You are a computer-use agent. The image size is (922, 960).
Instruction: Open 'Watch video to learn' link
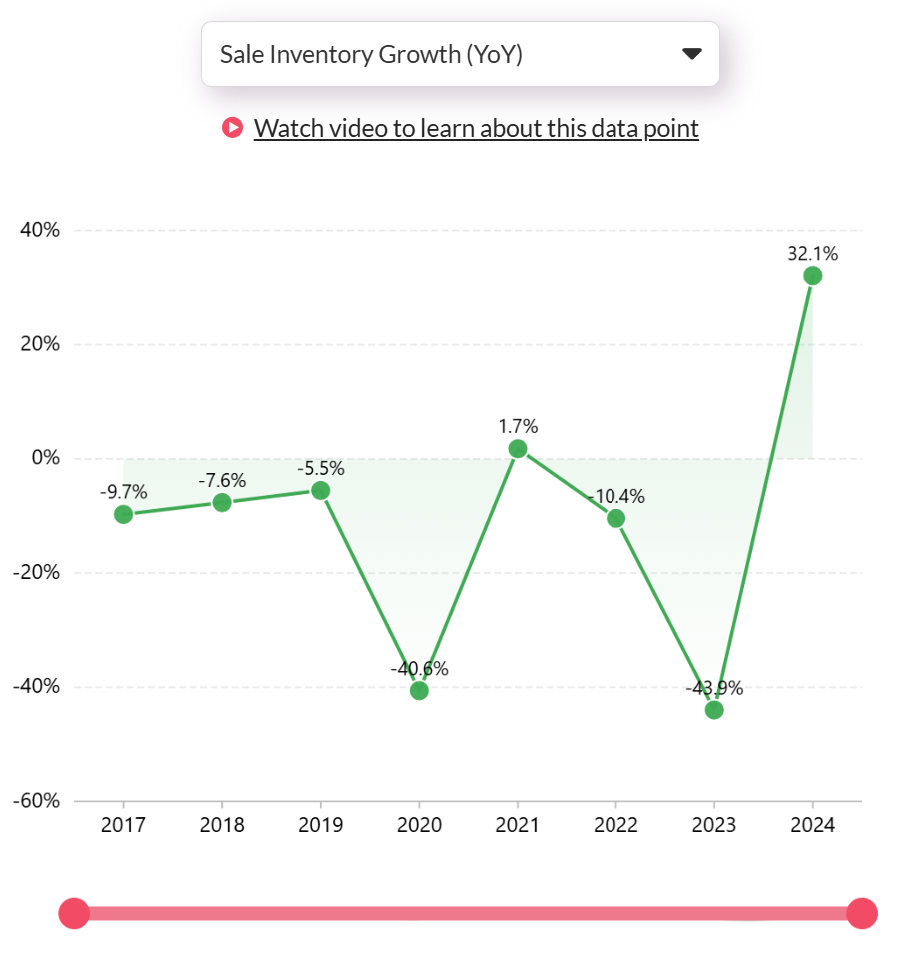pos(476,128)
